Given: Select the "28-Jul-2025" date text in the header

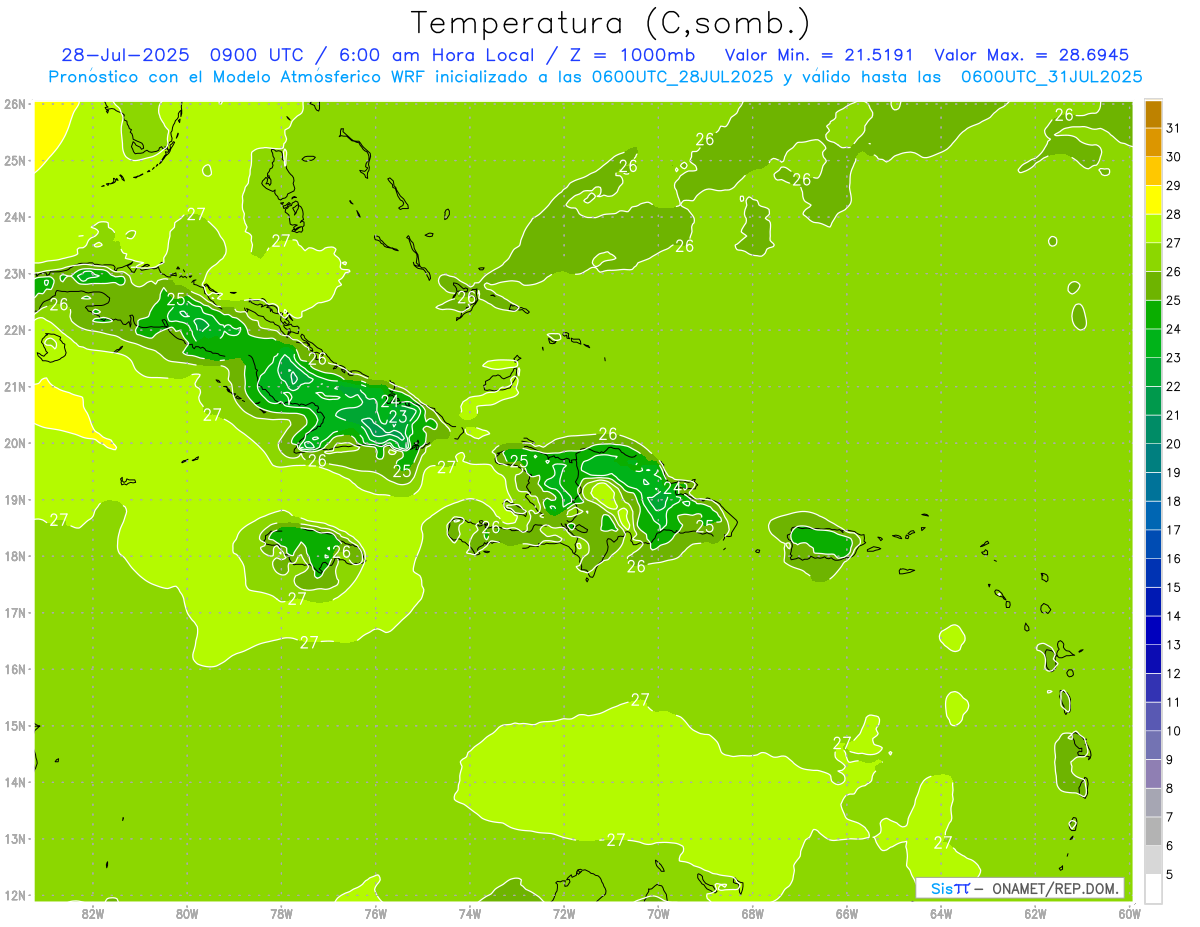Looking at the screenshot, I should pos(125,55).
